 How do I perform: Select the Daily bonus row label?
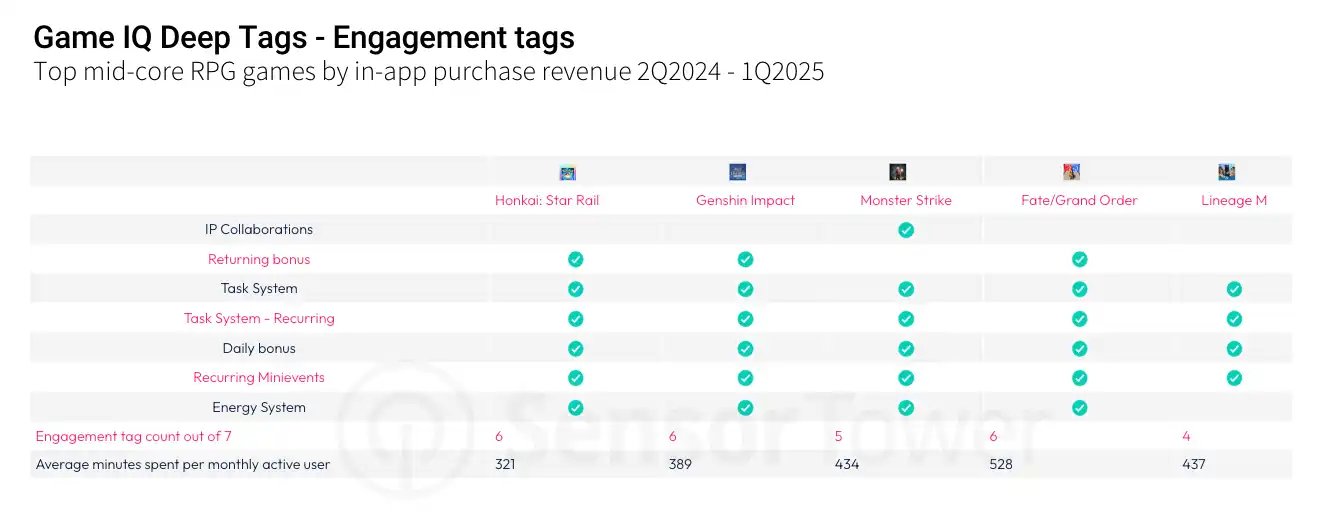(x=259, y=349)
